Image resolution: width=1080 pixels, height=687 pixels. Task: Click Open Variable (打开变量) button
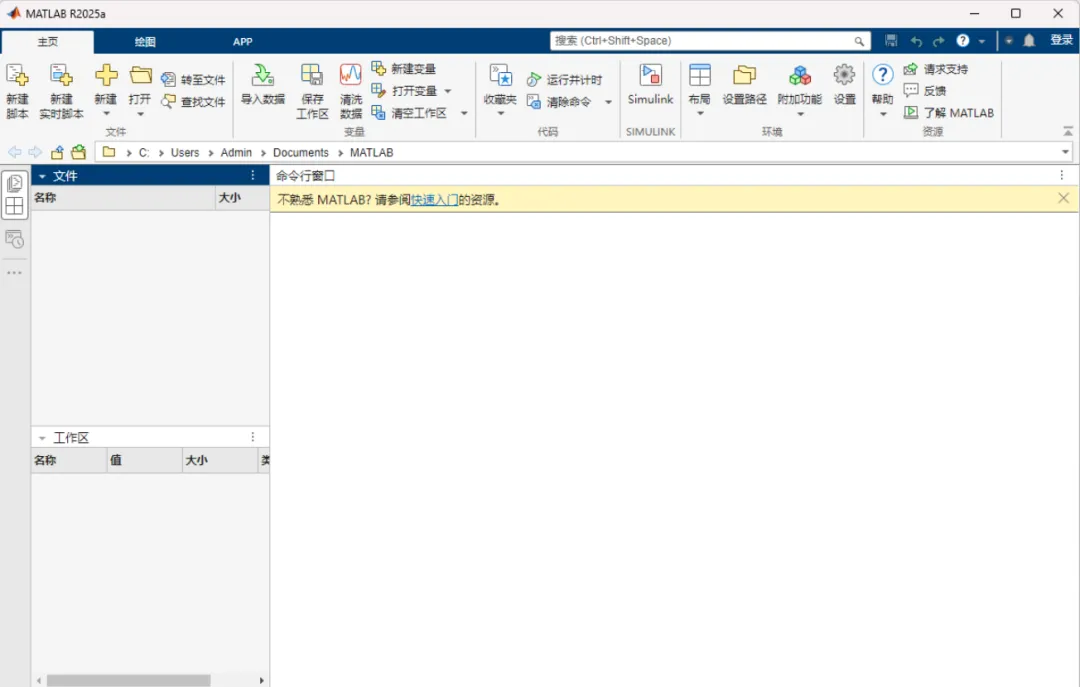tap(404, 90)
